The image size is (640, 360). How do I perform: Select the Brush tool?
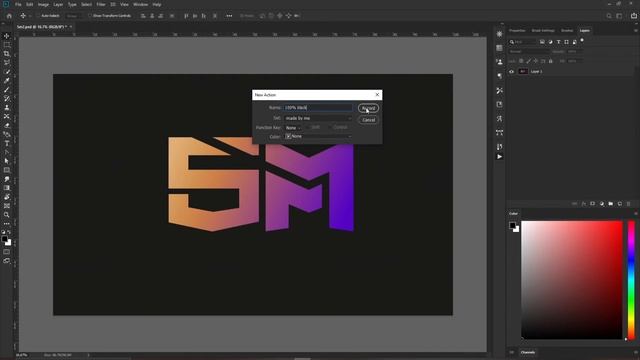(x=7, y=90)
